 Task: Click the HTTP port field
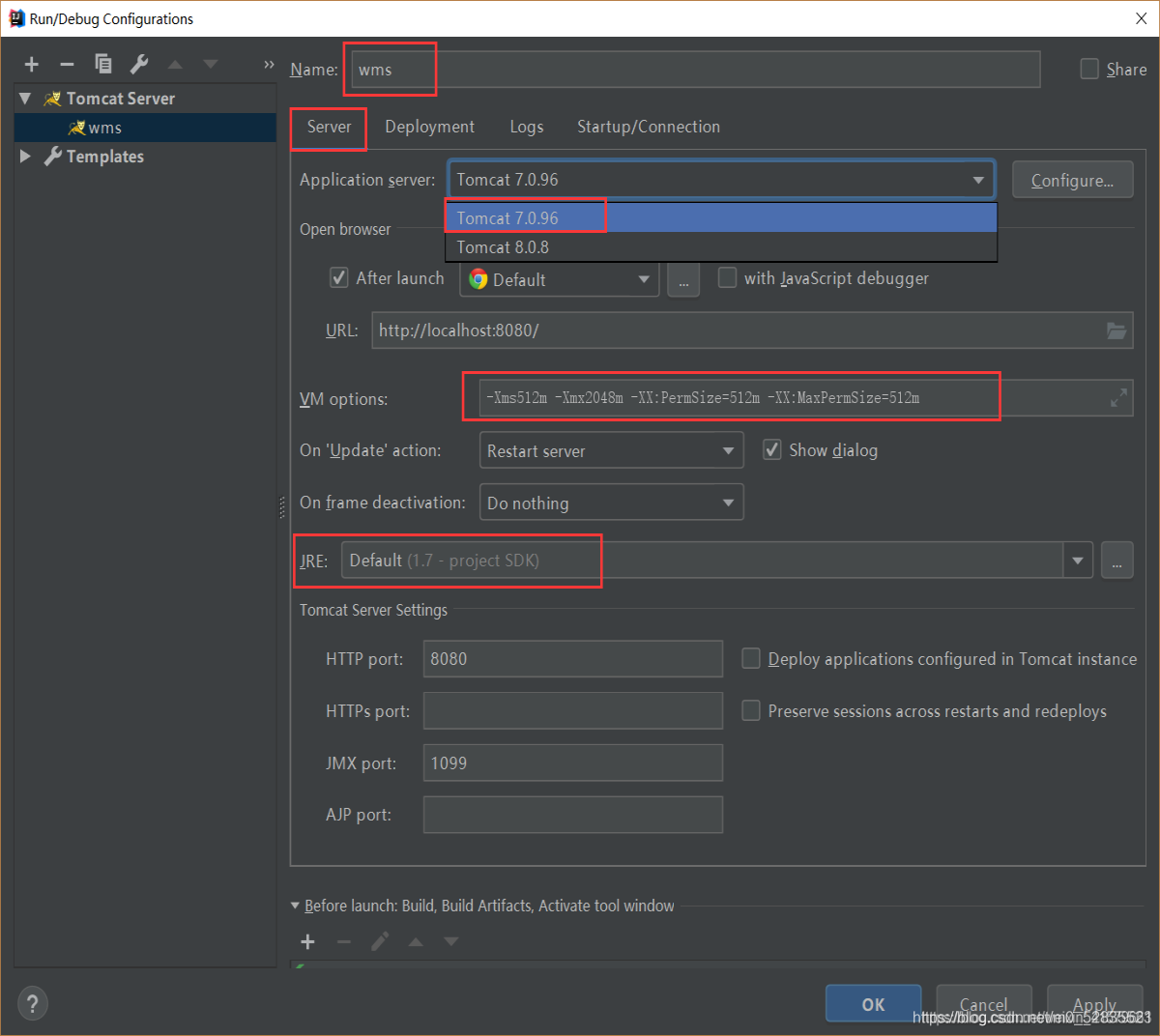coord(573,659)
